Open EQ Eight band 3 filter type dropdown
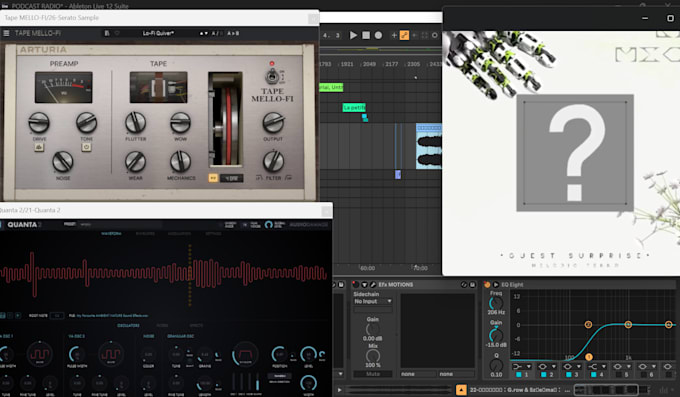 click(x=572, y=367)
